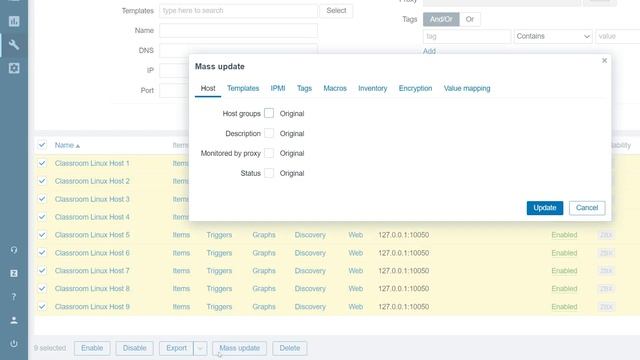Tick the Host groups checkbox
The height and width of the screenshot is (360, 640).
point(269,113)
